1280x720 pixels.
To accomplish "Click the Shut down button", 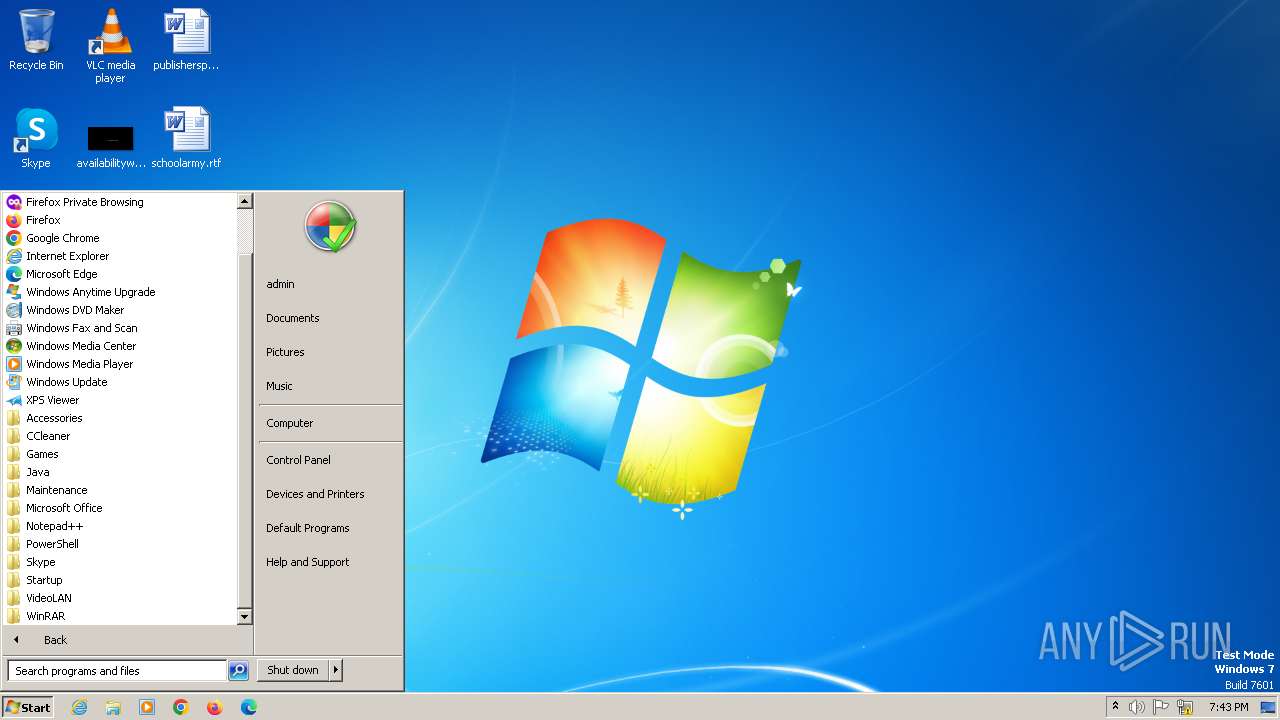I will pos(293,670).
